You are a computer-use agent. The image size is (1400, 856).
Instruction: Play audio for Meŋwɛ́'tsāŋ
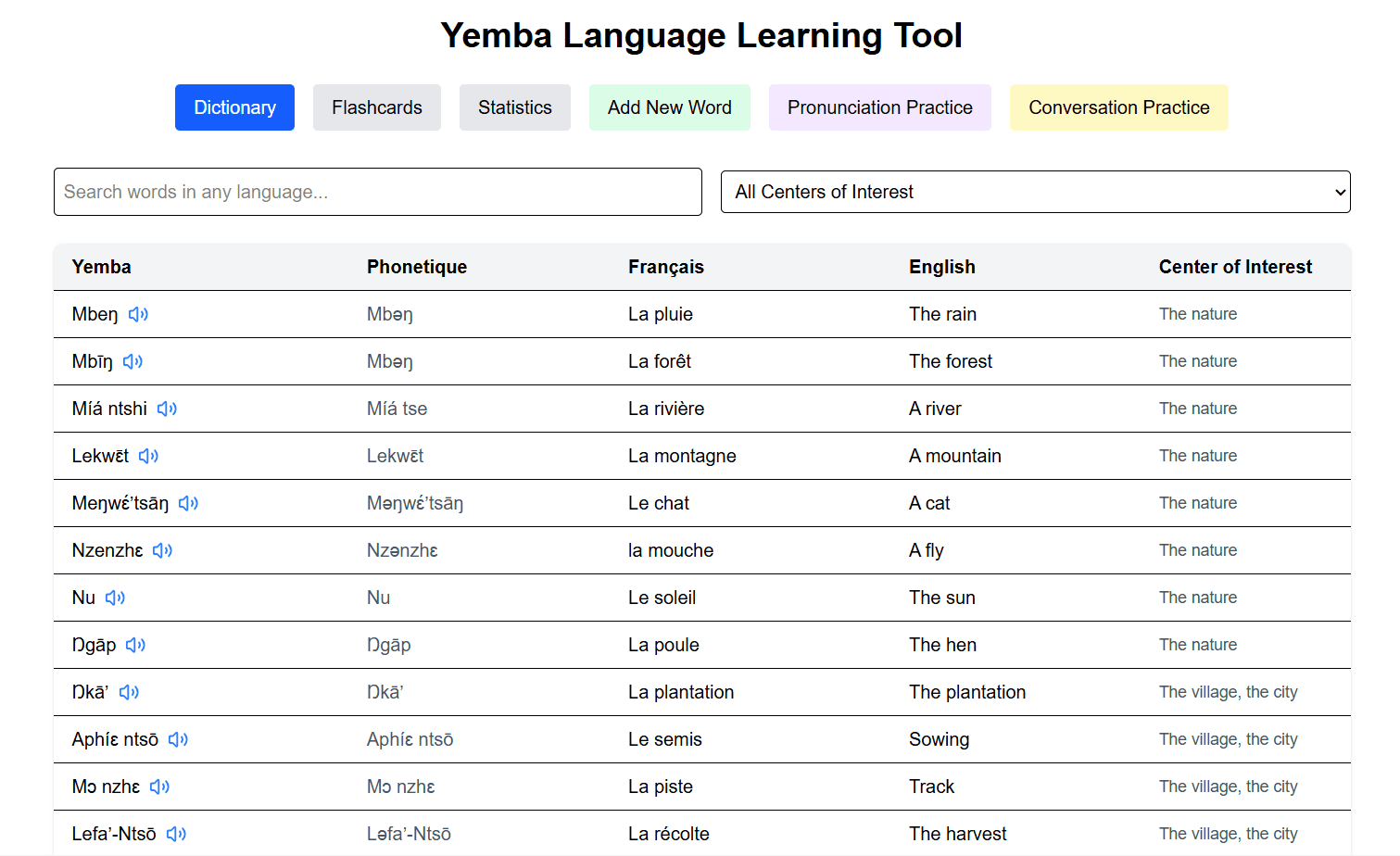[188, 503]
